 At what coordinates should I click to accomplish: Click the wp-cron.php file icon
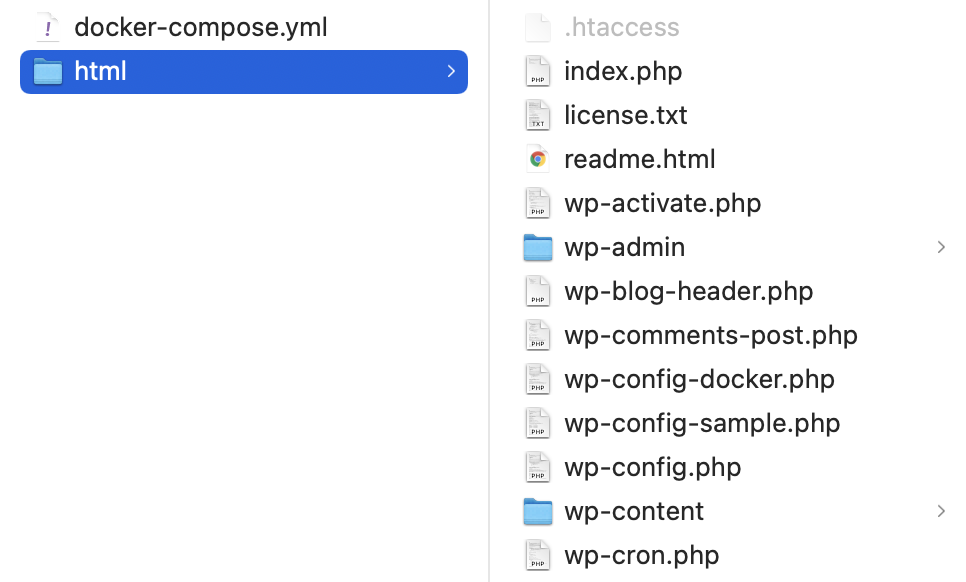538,555
